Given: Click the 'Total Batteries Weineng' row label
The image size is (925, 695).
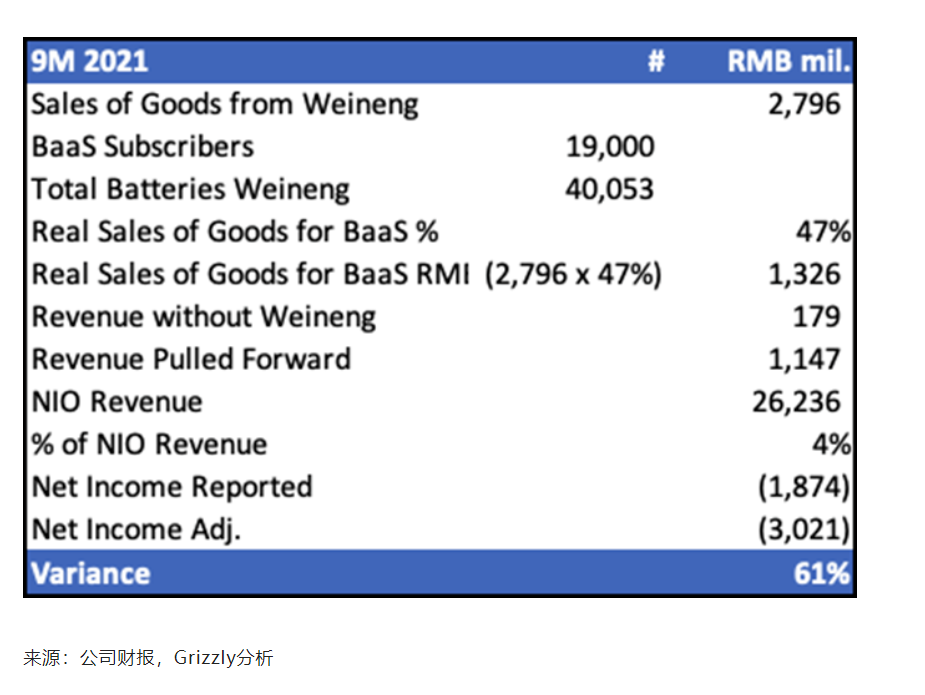Looking at the screenshot, I should tap(190, 189).
